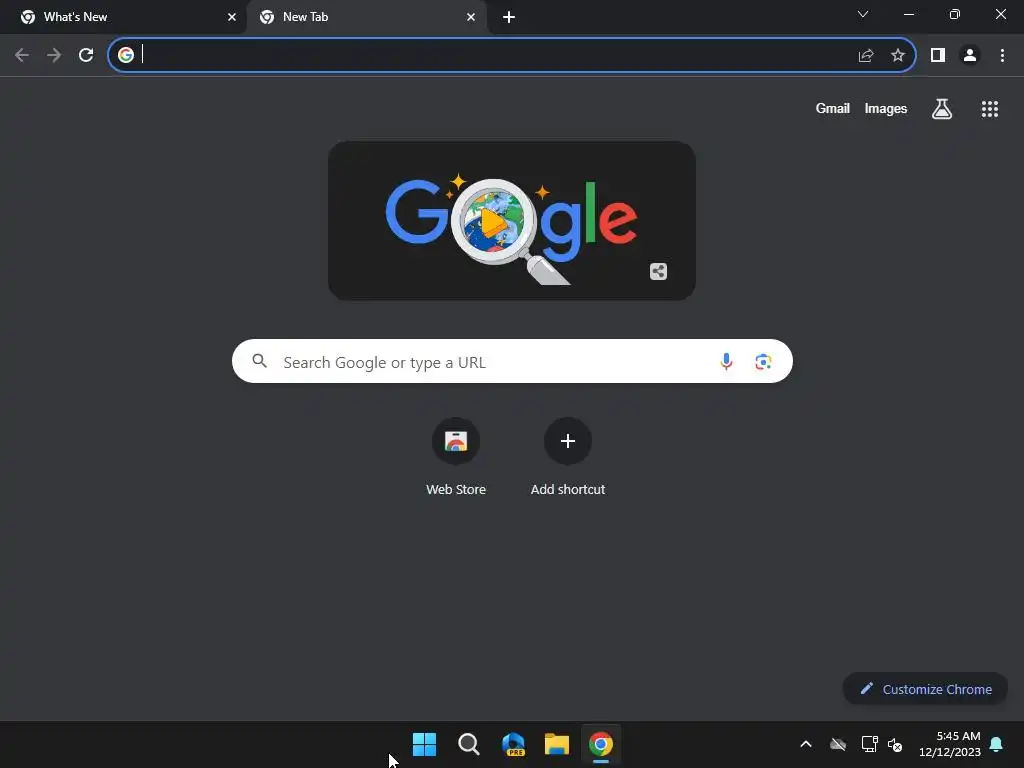Image resolution: width=1024 pixels, height=768 pixels.
Task: Click the muted volume tray icon
Action: pyautogui.click(x=895, y=744)
